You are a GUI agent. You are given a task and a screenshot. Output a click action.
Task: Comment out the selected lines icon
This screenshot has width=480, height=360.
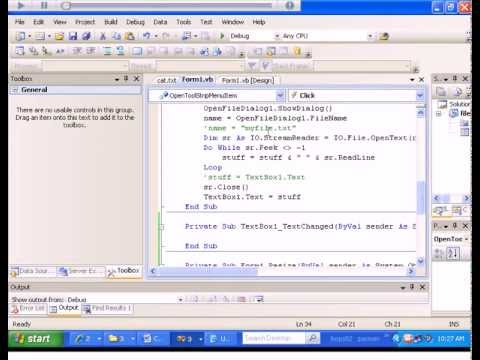[x=107, y=51]
